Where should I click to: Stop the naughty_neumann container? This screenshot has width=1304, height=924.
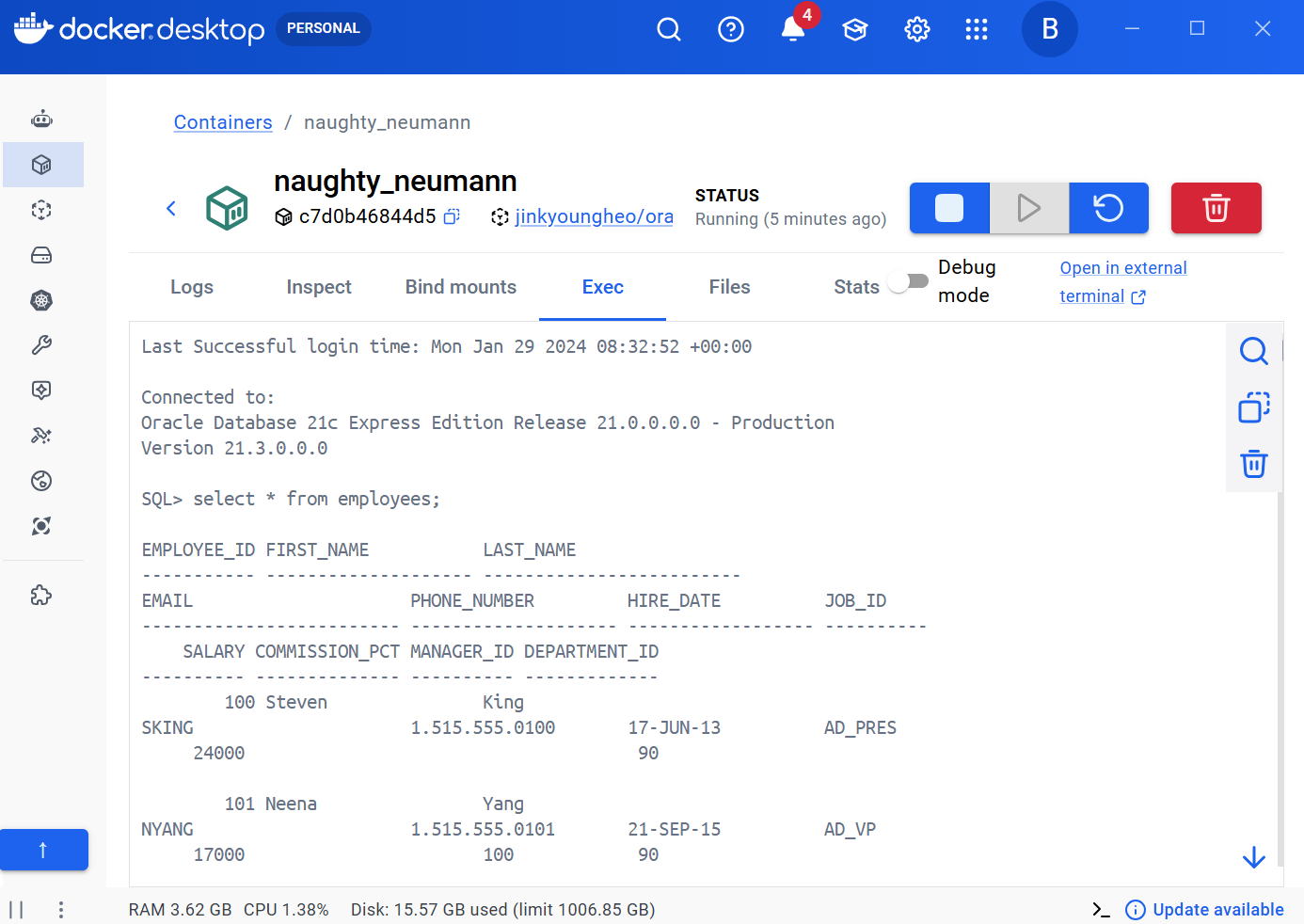pos(949,208)
